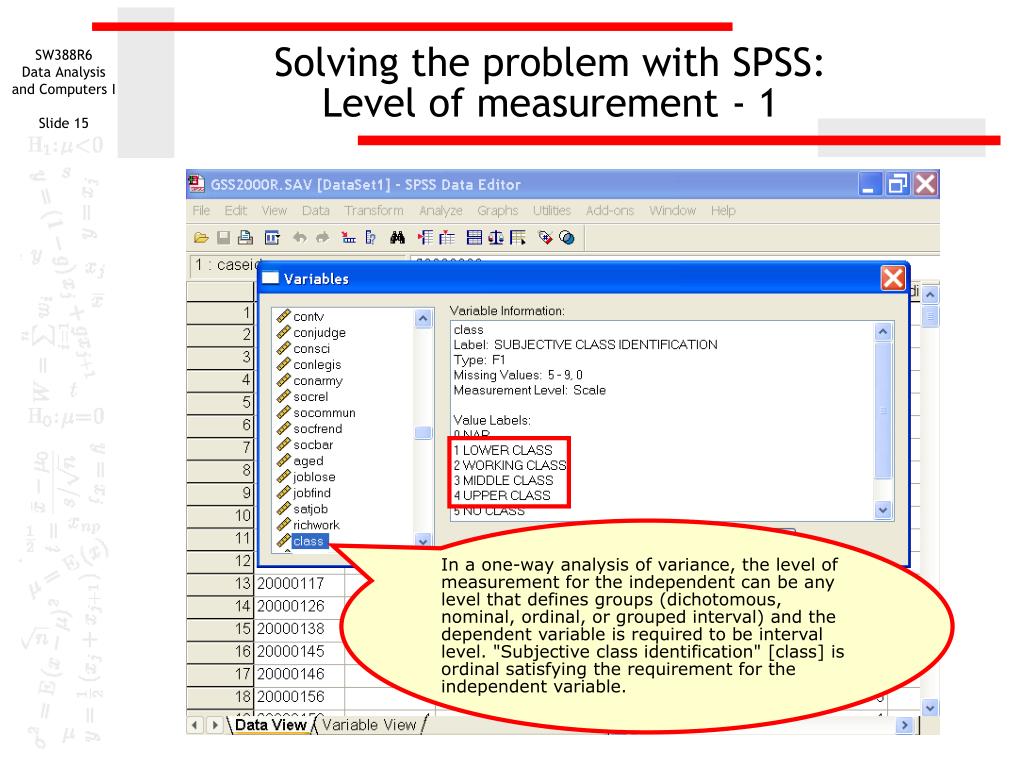The image size is (1024, 768).
Task: Switch to the Data View tab
Action: pyautogui.click(x=270, y=725)
